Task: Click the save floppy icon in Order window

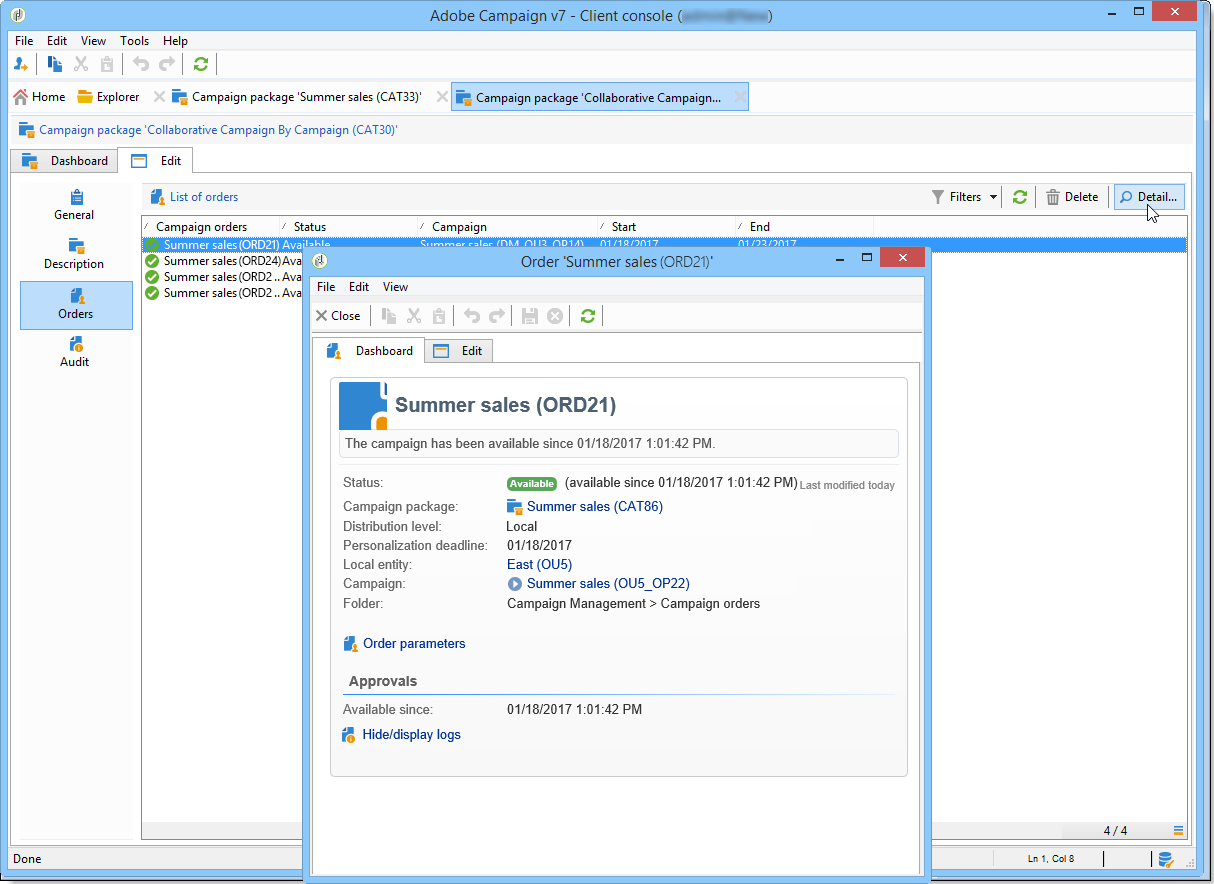Action: tap(530, 316)
